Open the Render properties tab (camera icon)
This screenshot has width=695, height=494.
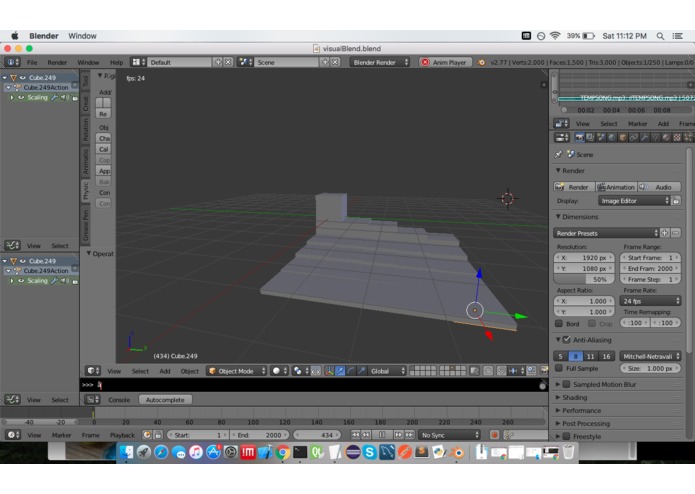coord(579,138)
